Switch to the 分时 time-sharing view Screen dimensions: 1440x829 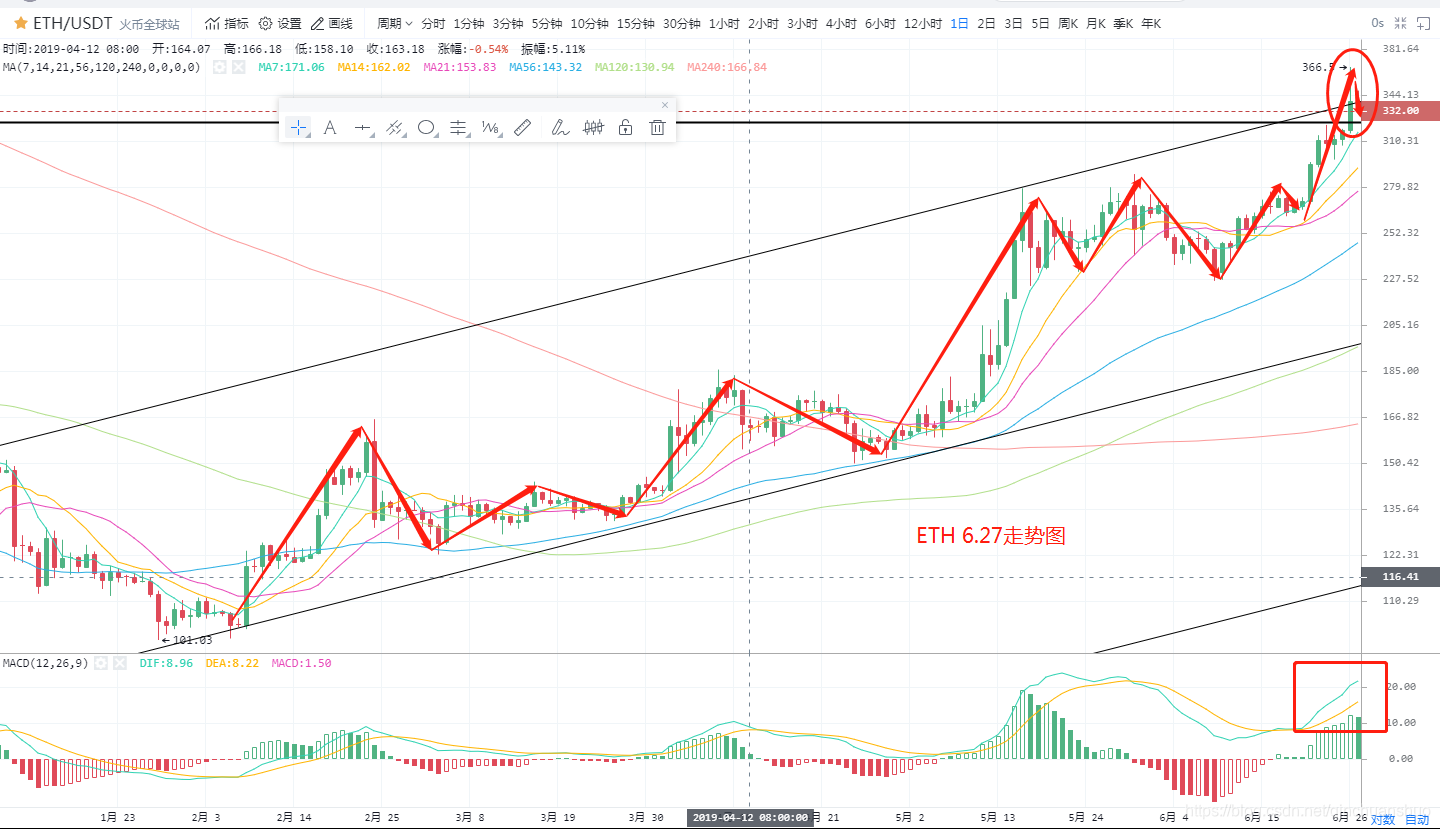point(433,23)
